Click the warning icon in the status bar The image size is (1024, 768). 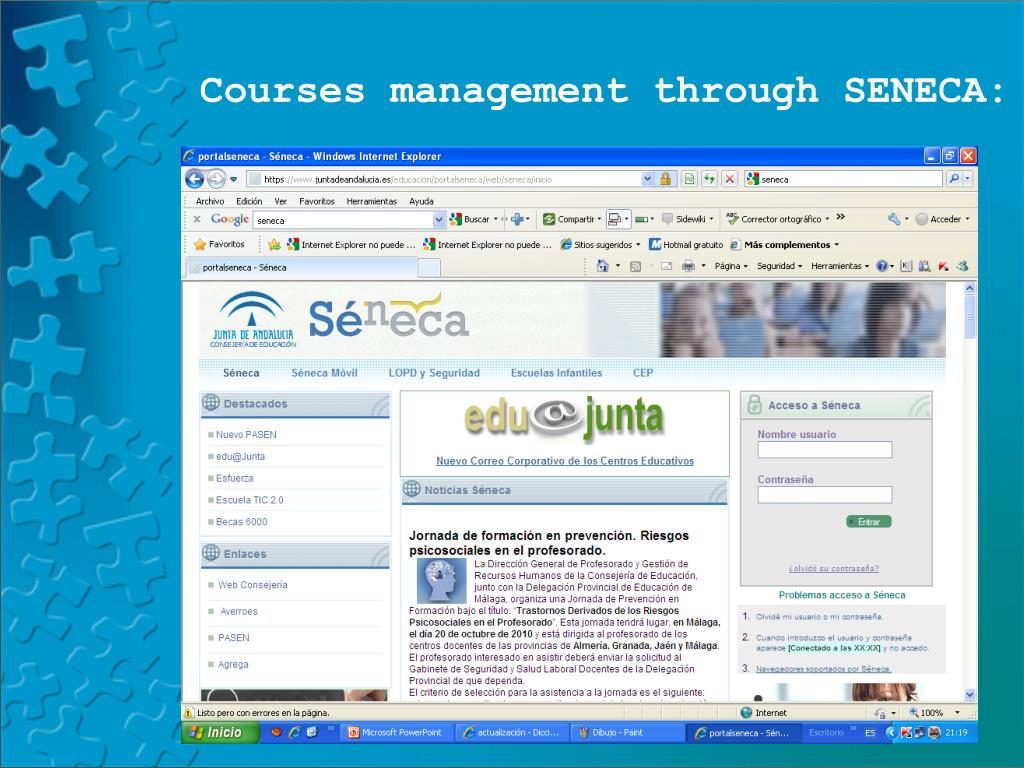pyautogui.click(x=189, y=713)
